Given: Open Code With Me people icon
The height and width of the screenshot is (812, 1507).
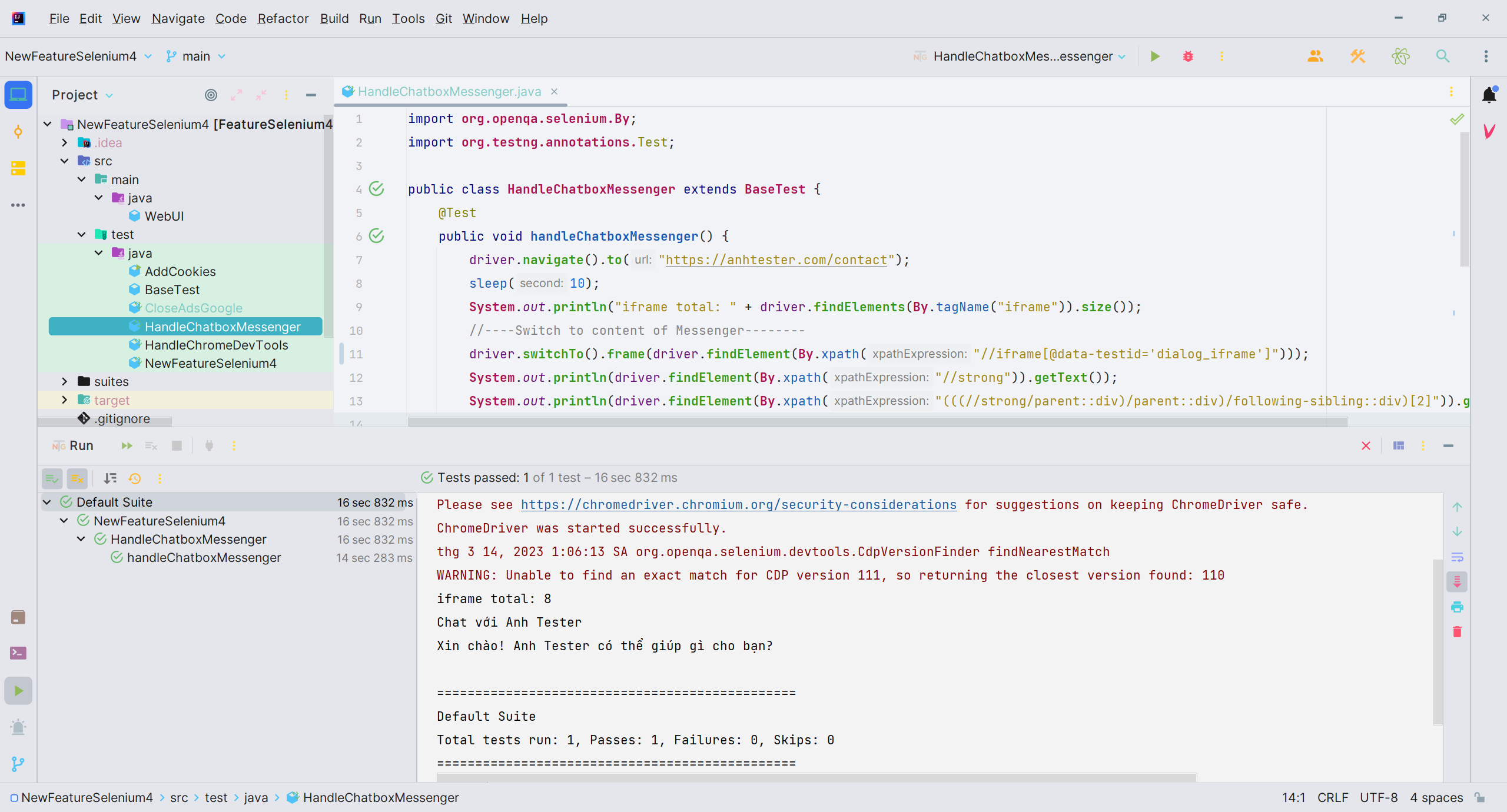Looking at the screenshot, I should 1315,56.
